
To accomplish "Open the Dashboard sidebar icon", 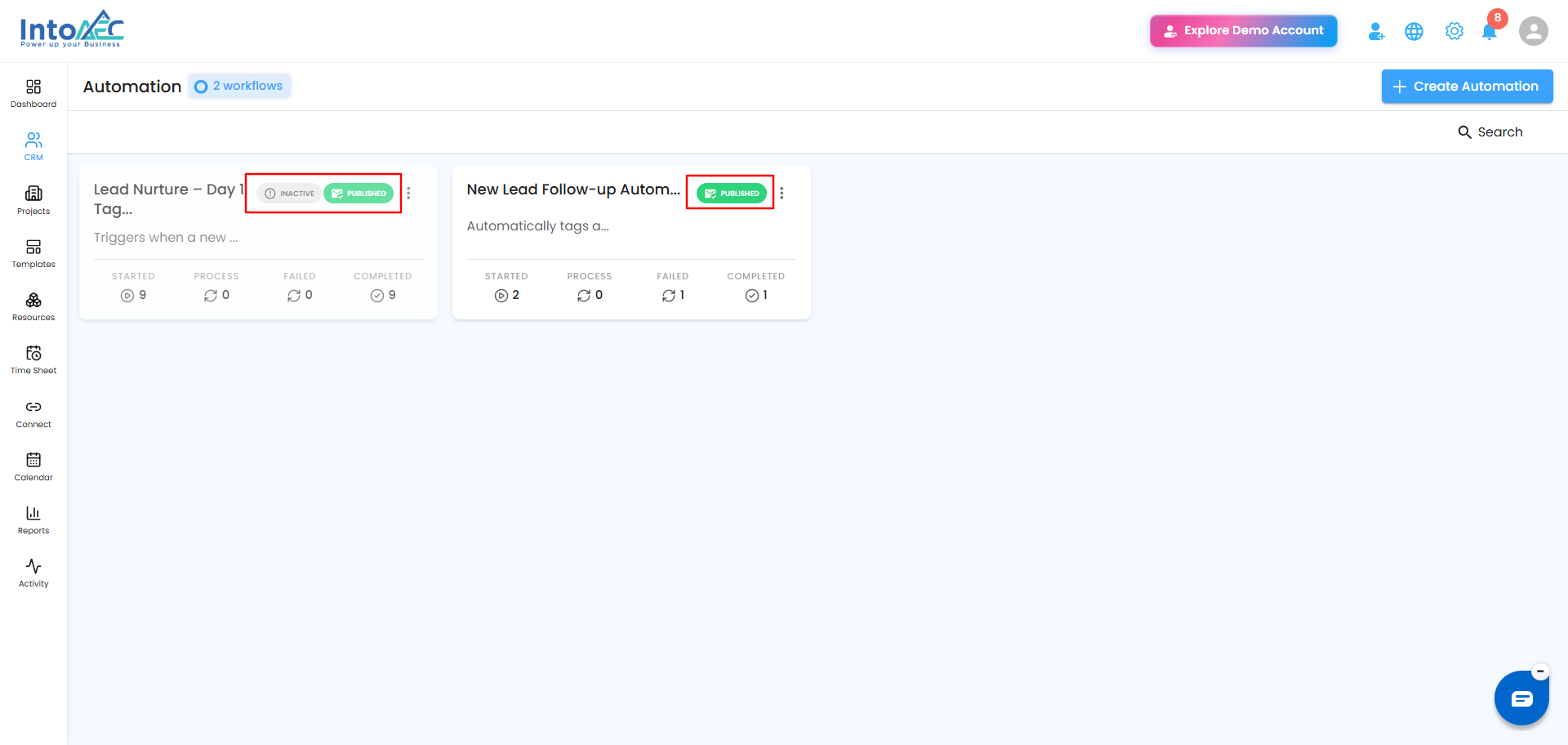I will 33,94.
